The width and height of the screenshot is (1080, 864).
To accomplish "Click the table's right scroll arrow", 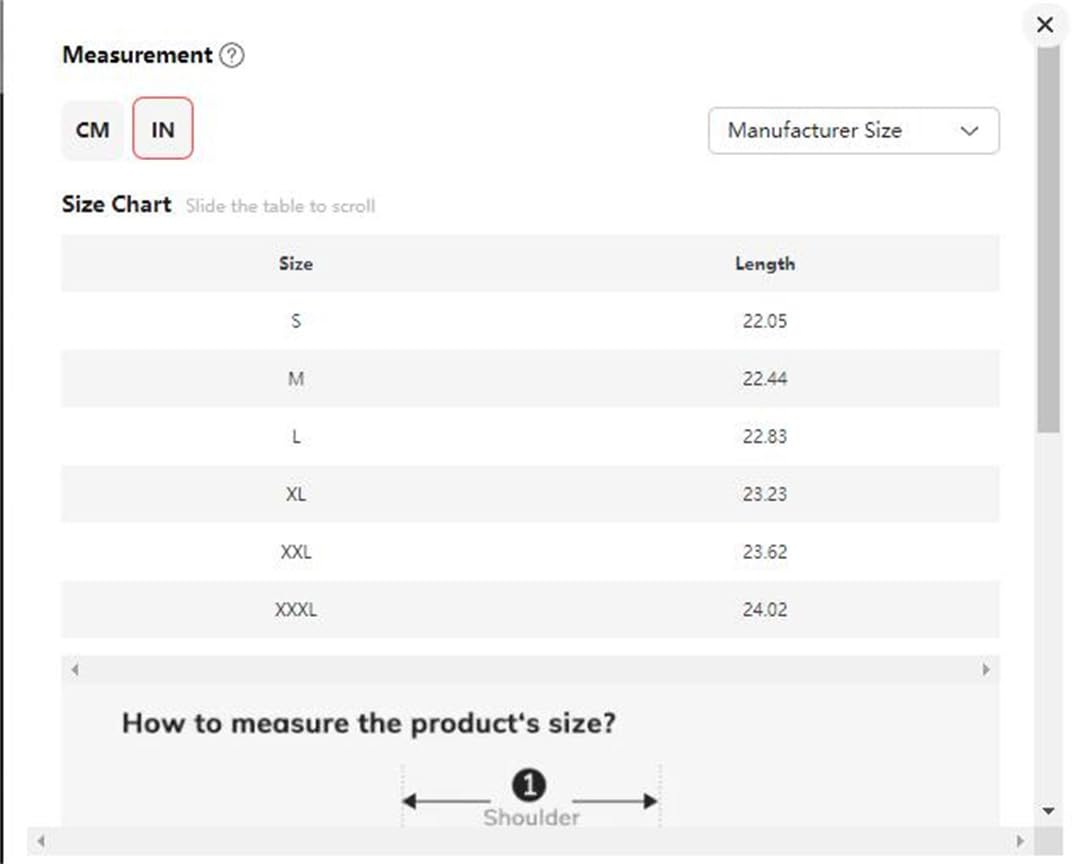I will click(986, 669).
